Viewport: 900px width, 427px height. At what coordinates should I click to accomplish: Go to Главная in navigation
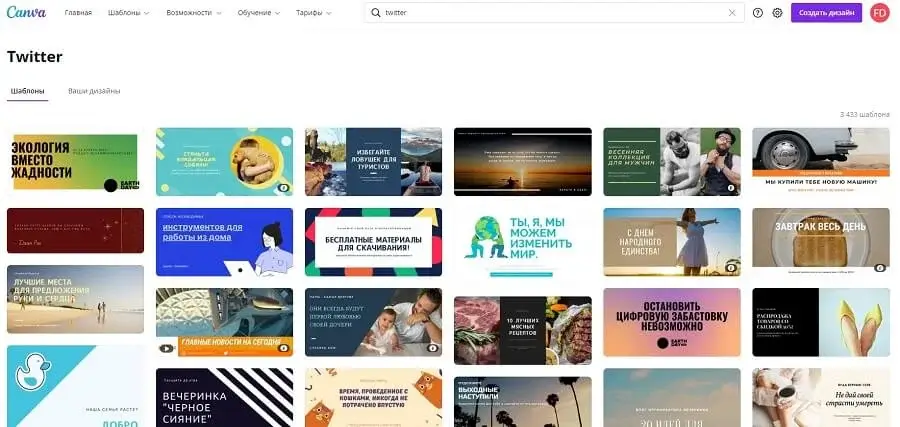pyautogui.click(x=78, y=13)
